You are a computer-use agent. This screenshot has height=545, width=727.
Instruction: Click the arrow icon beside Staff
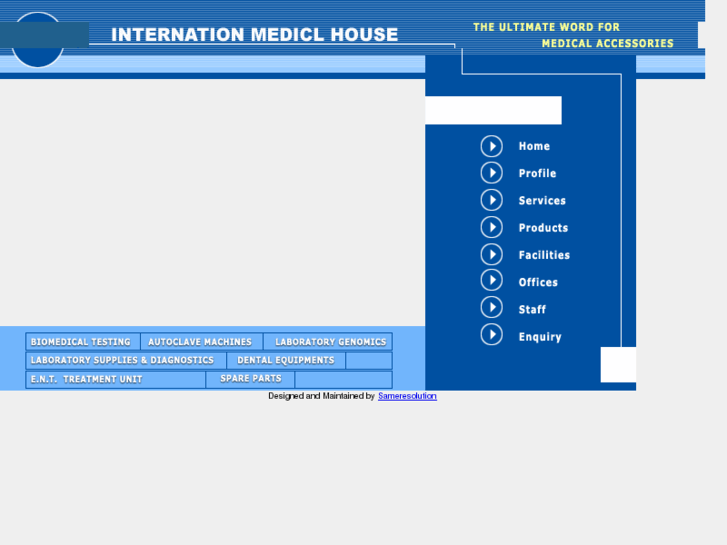[x=491, y=307]
